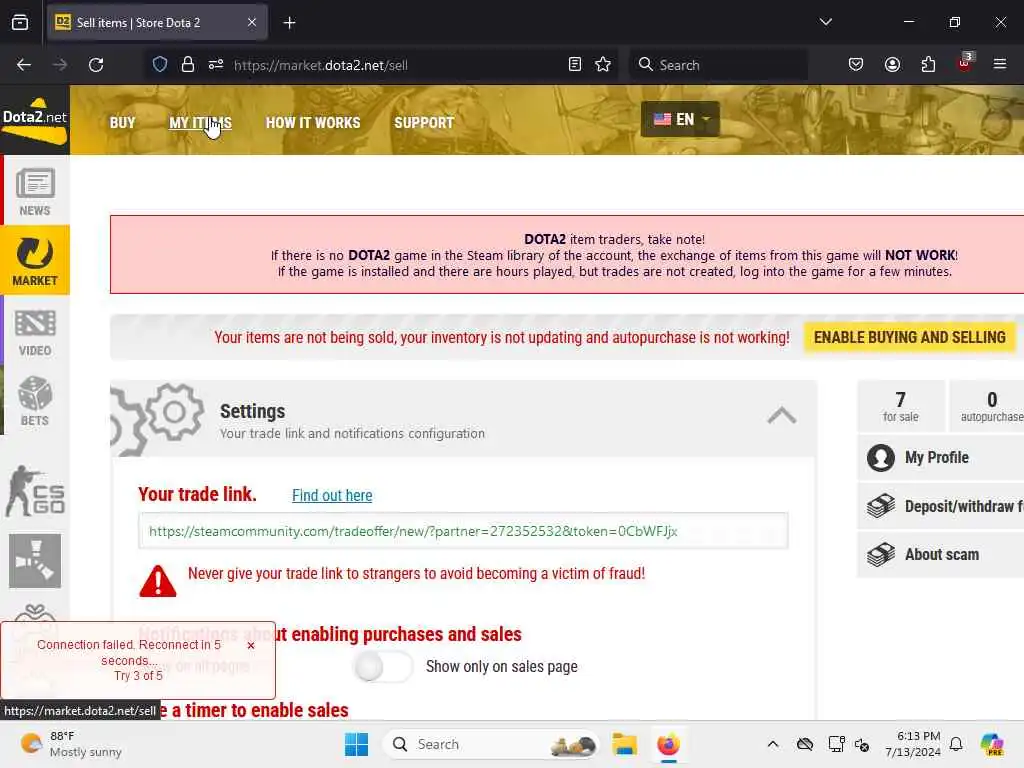Click the Windows taskbar search box

(x=492, y=744)
